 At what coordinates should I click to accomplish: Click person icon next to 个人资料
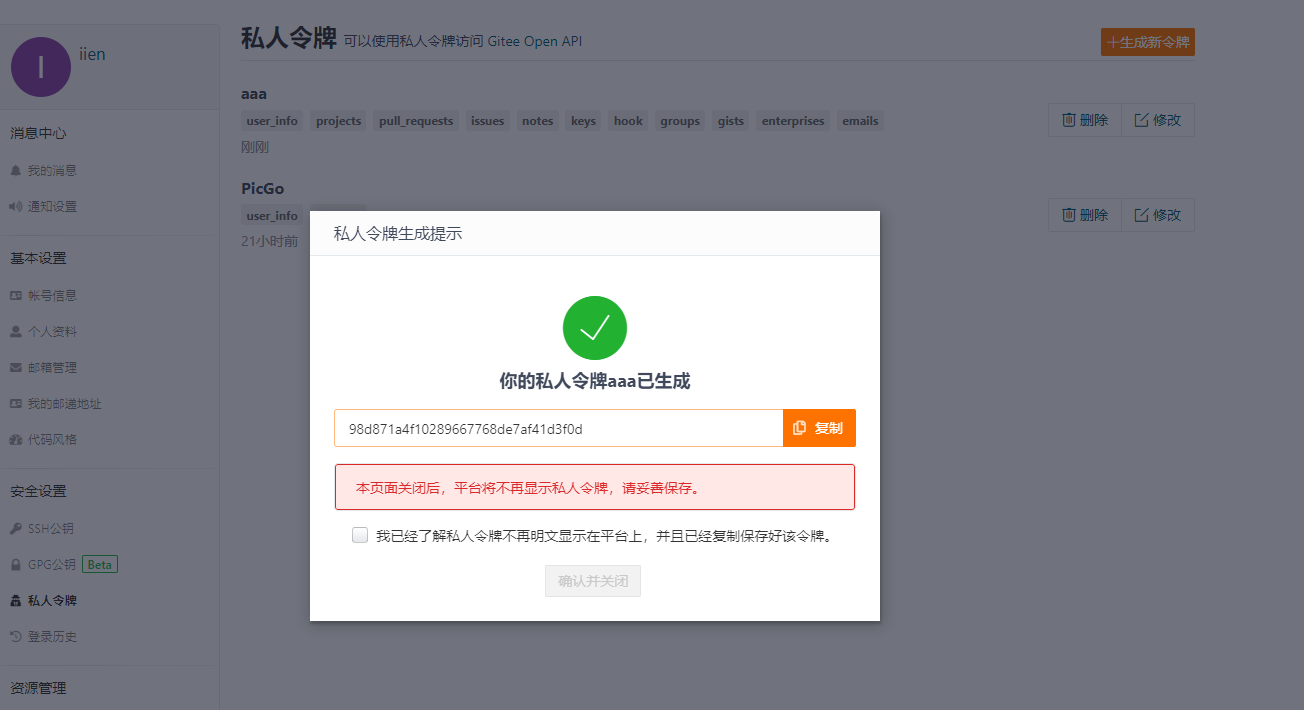(x=15, y=332)
